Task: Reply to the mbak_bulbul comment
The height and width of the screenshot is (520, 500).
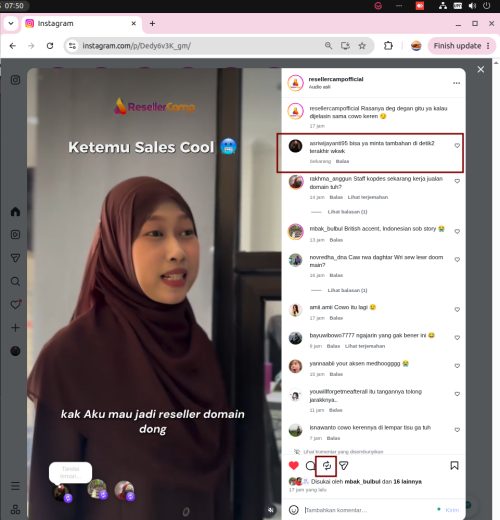Action: [x=336, y=240]
